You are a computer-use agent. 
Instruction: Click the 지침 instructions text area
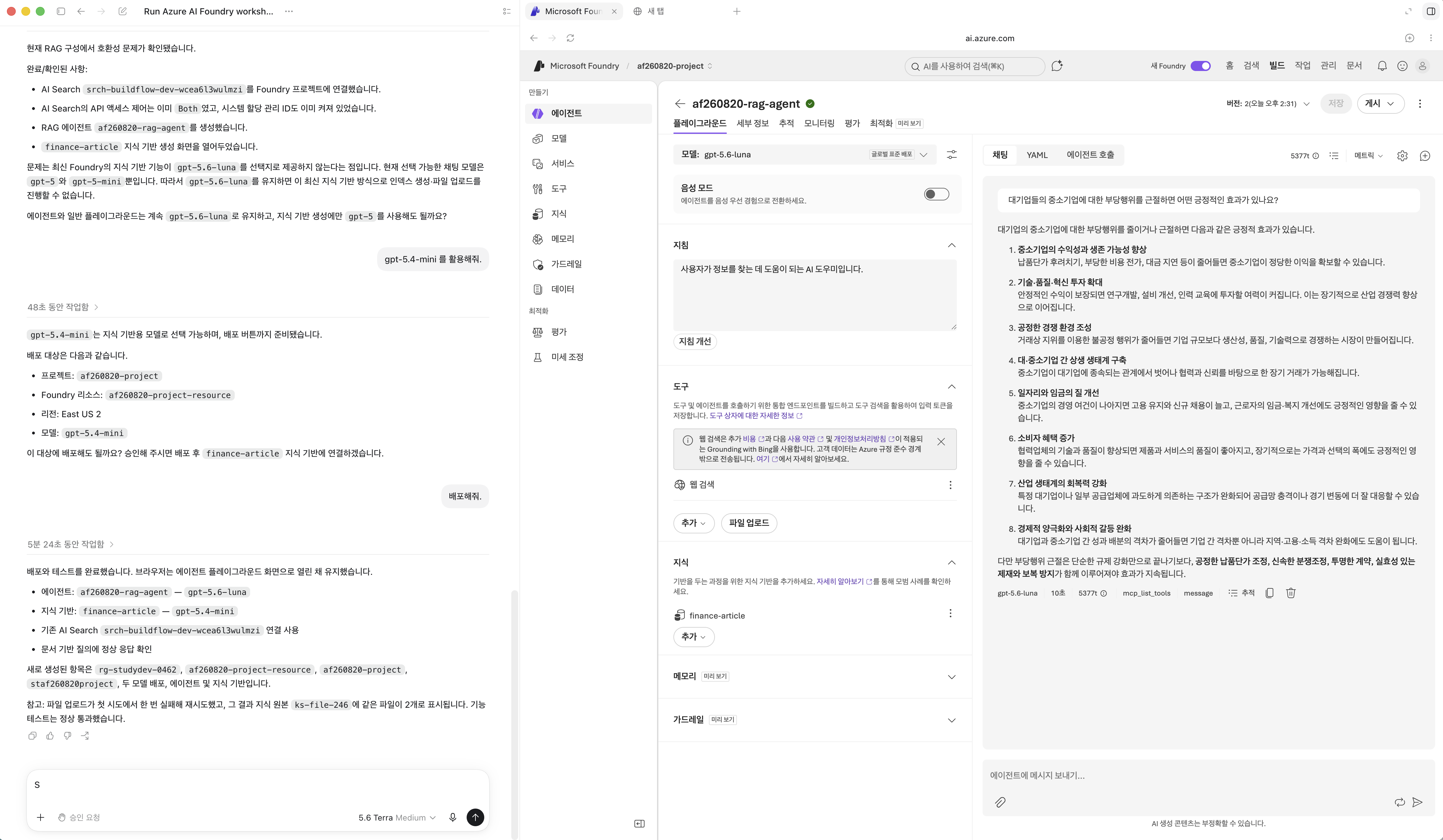[815, 296]
